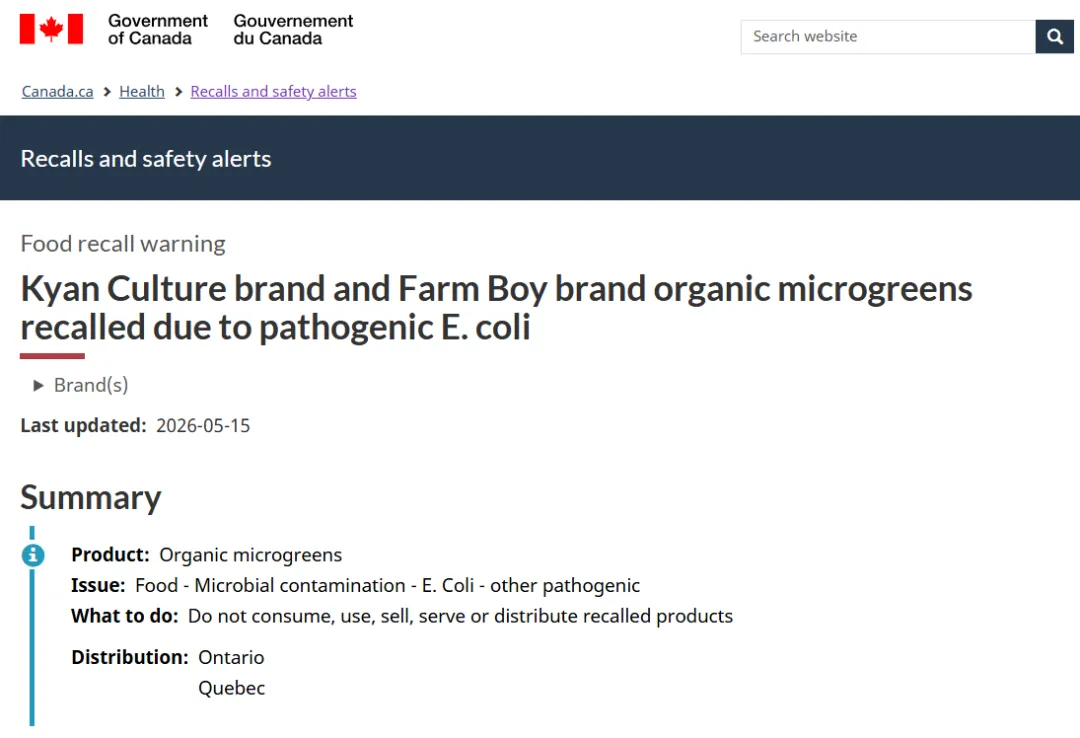Click the search magnifier button
The width and height of the screenshot is (1080, 738).
1055,37
